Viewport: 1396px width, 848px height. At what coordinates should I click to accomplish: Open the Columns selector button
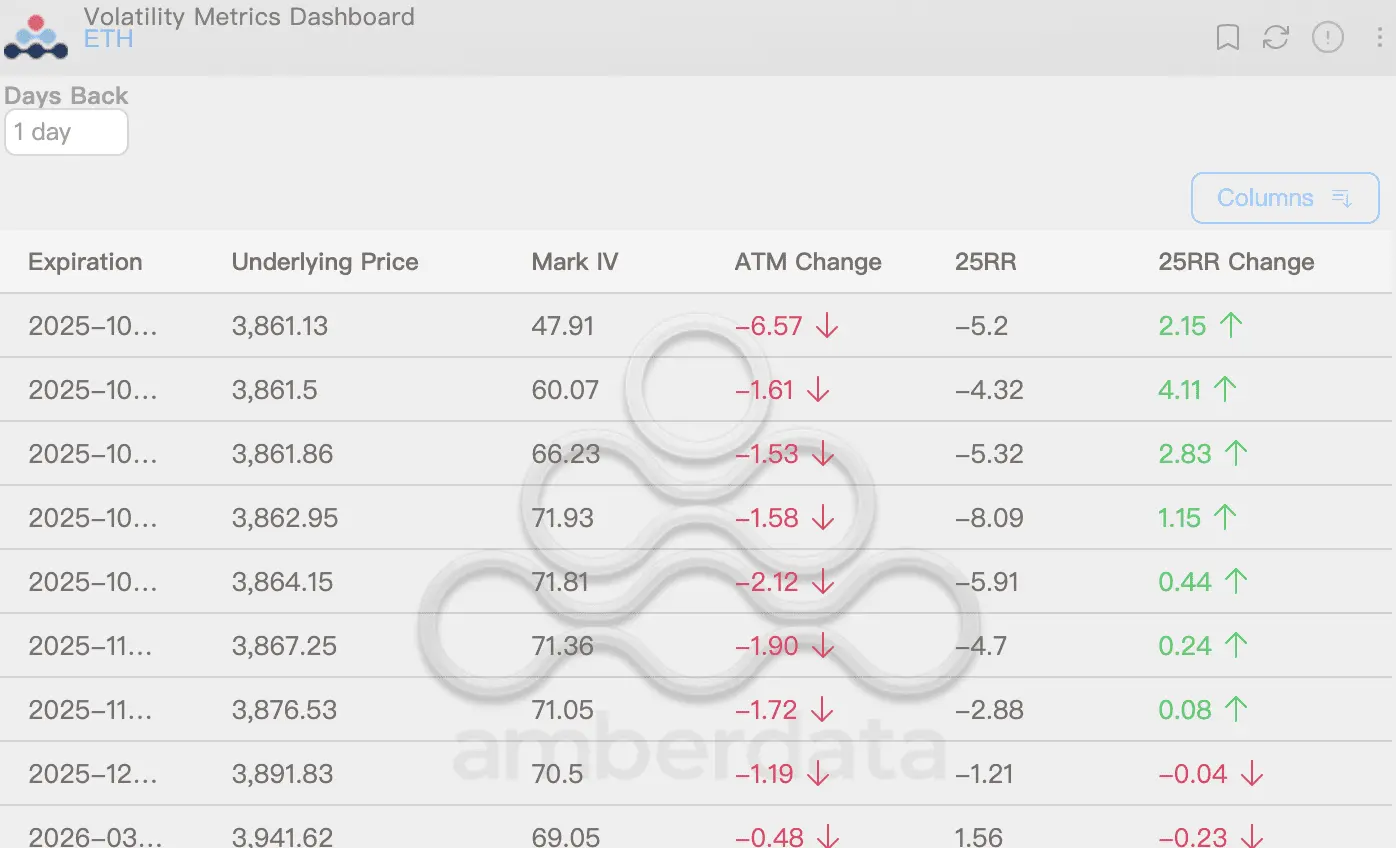(1285, 198)
